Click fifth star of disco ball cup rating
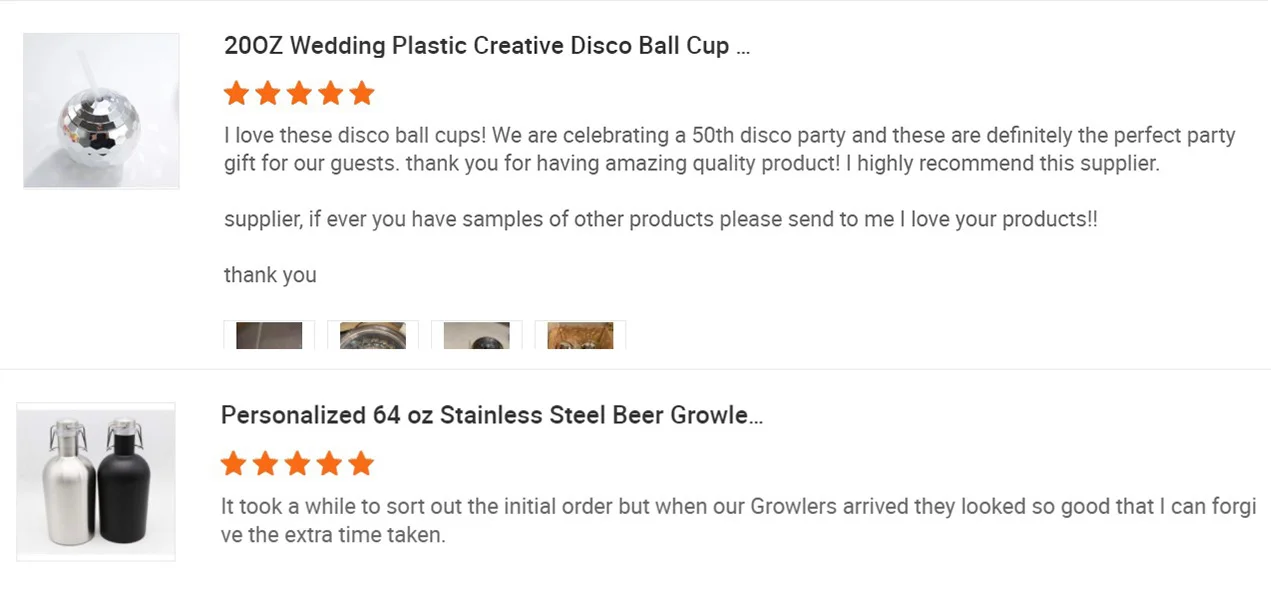Image resolution: width=1271 pixels, height=594 pixels. coord(362,94)
